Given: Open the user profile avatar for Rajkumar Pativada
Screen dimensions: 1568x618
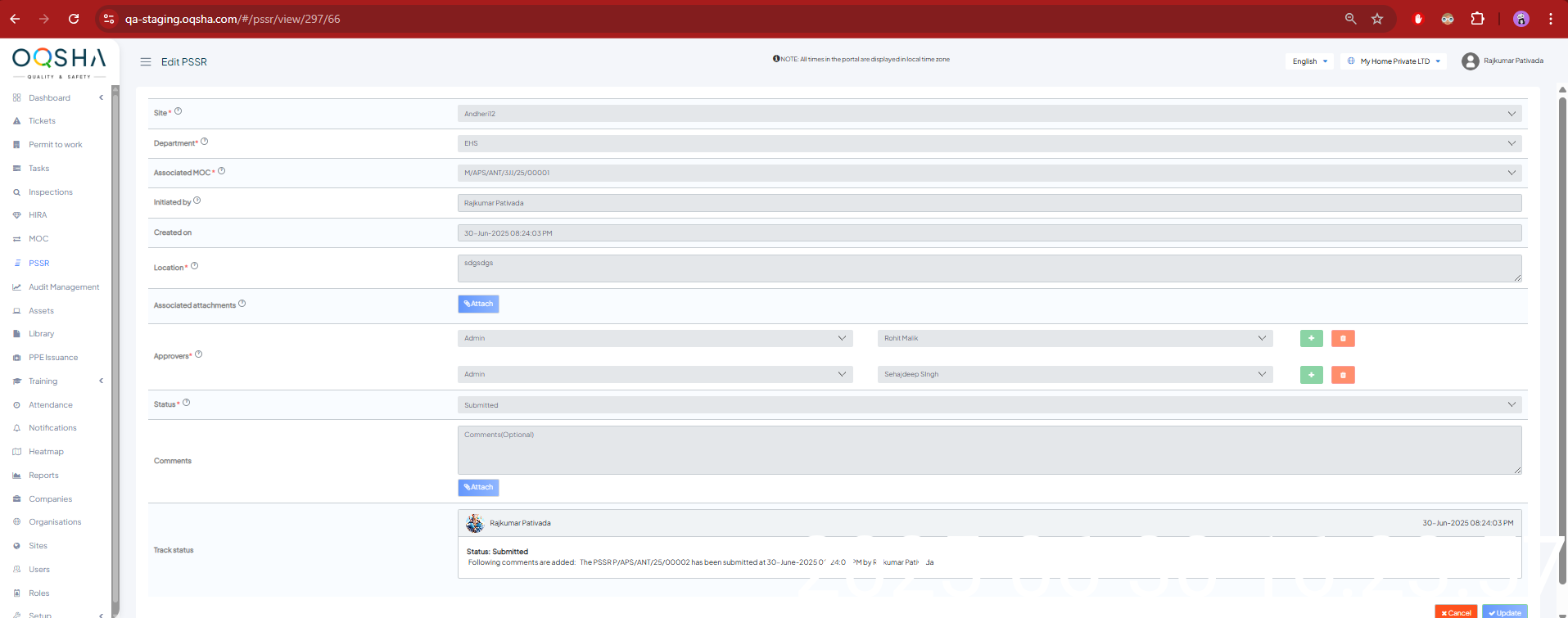Looking at the screenshot, I should click(x=1470, y=61).
